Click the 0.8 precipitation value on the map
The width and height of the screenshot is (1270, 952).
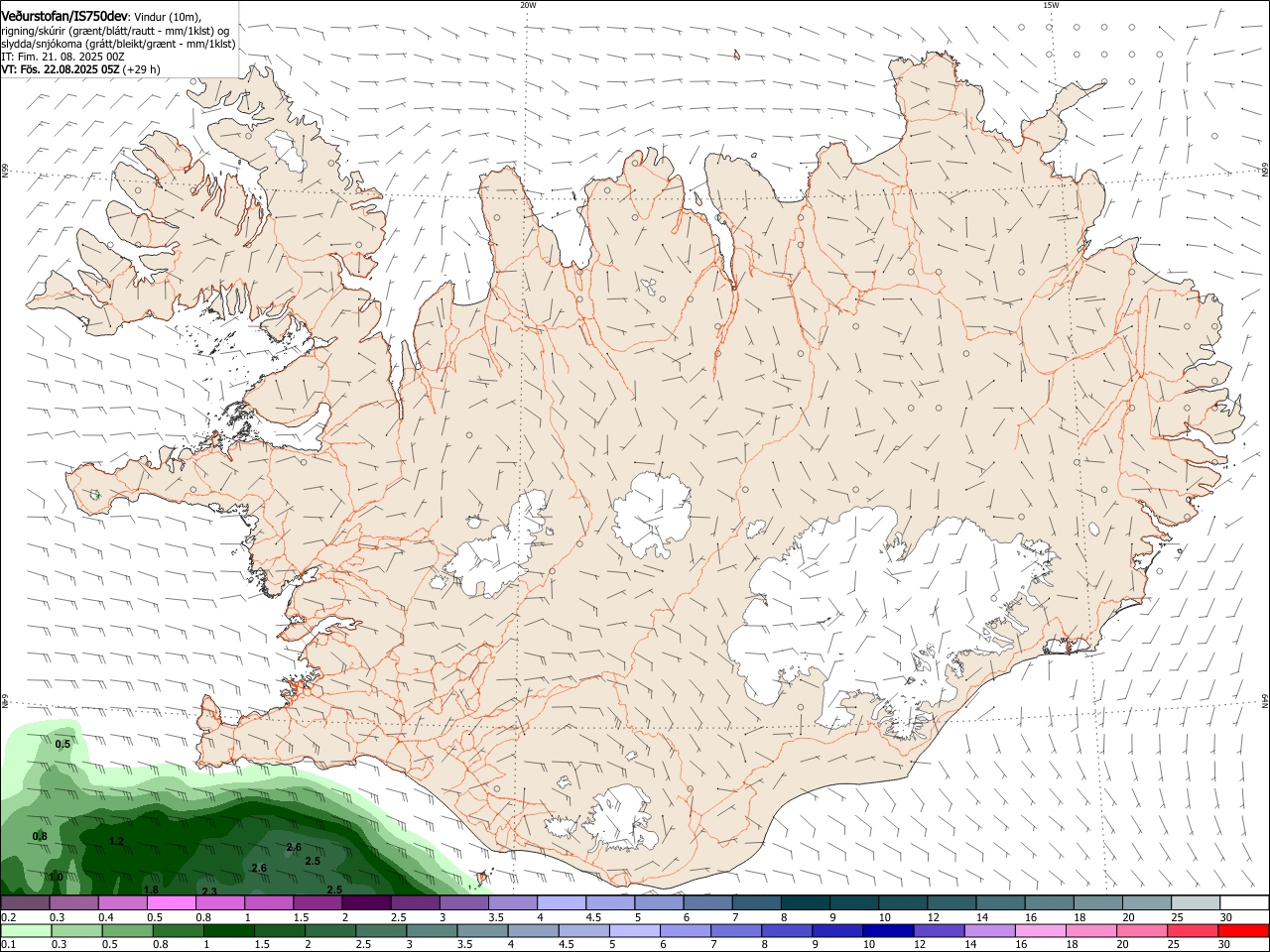pos(40,837)
